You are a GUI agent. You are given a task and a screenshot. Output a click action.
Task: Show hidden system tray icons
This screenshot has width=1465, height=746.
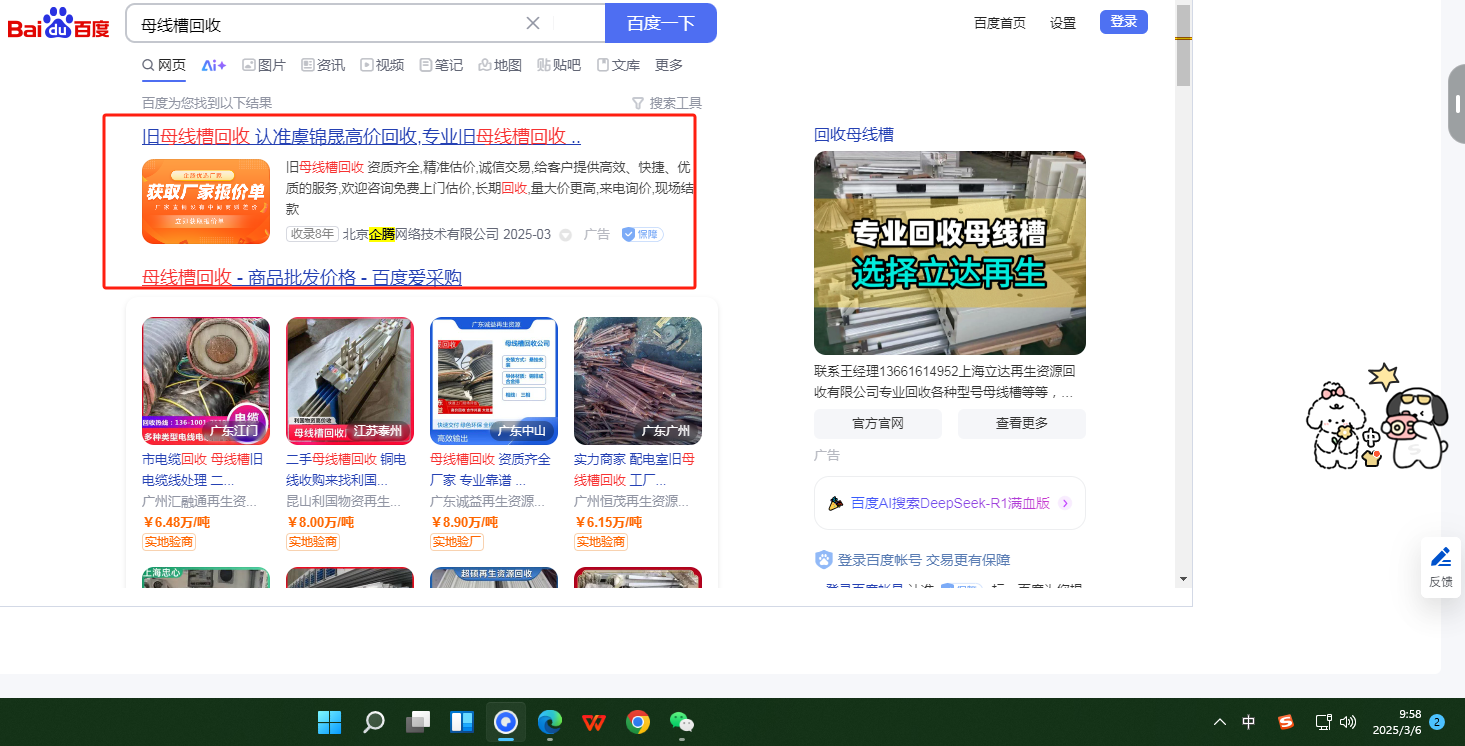(1219, 722)
